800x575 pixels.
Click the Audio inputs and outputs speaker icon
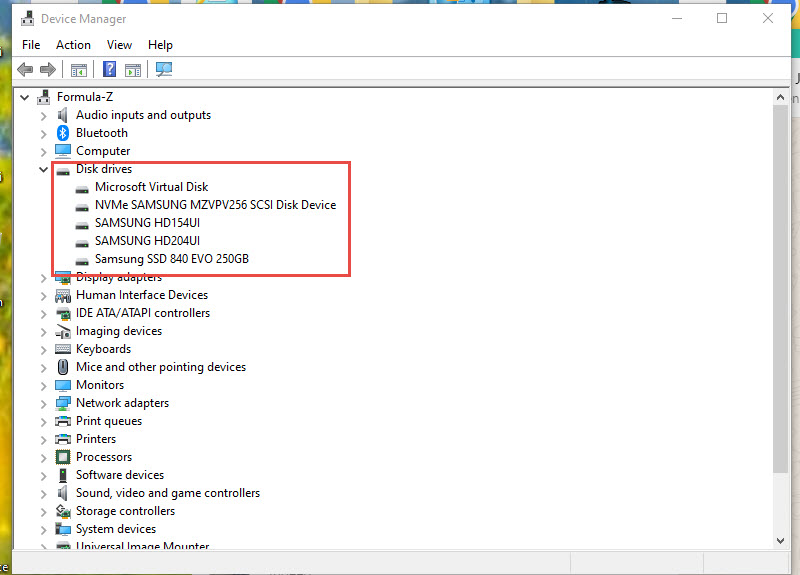click(x=63, y=115)
